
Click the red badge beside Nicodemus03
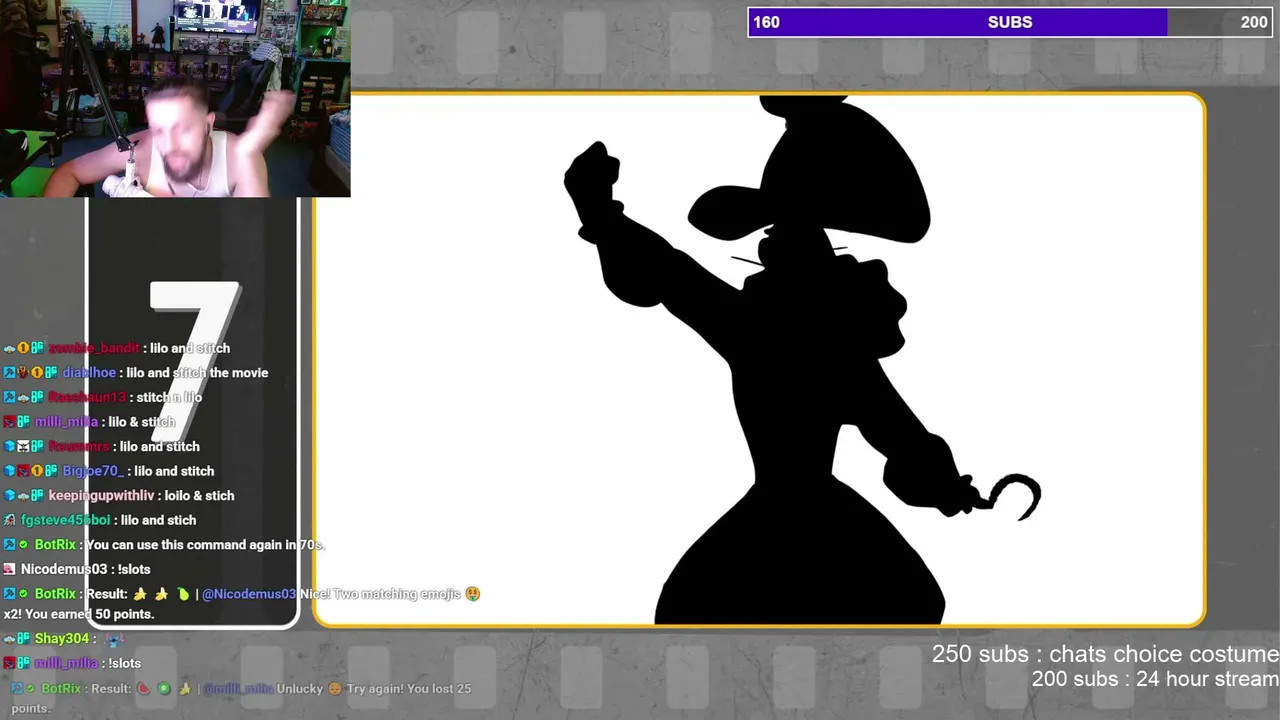(9, 569)
